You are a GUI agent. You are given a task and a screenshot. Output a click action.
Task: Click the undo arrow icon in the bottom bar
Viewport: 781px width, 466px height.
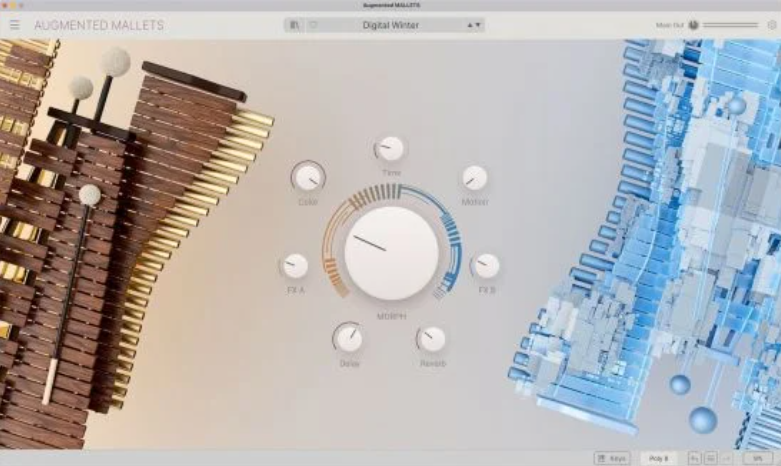click(x=695, y=458)
